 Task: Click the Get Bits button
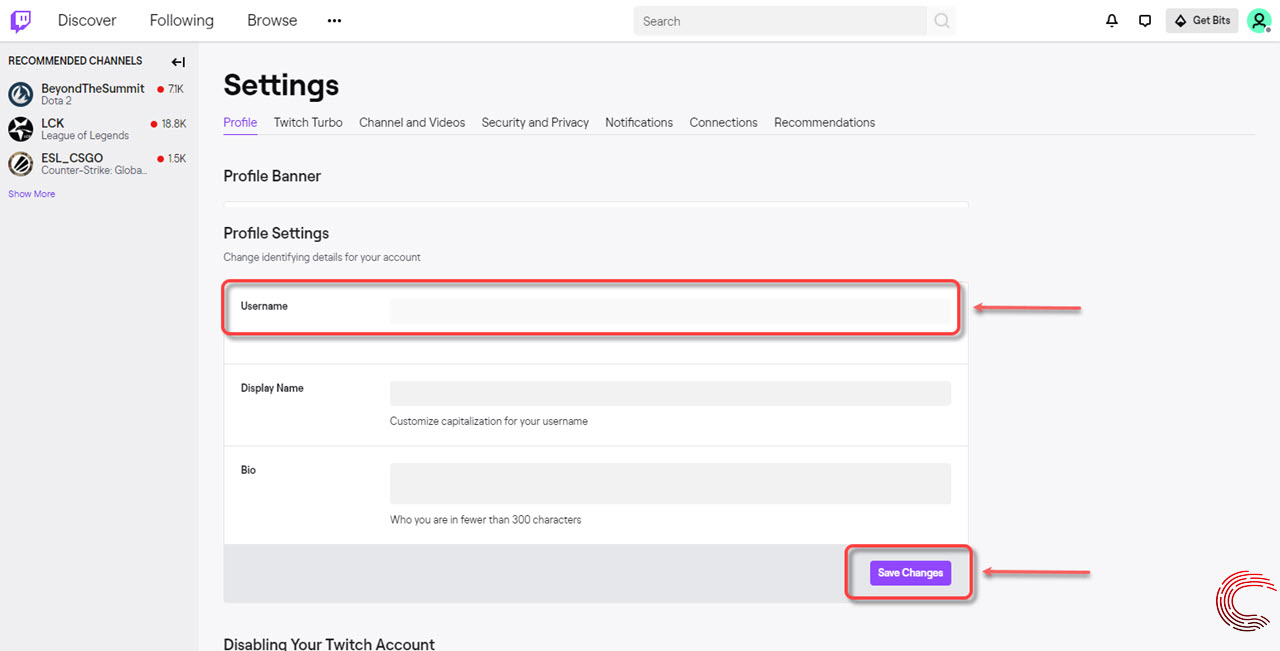tap(1202, 21)
